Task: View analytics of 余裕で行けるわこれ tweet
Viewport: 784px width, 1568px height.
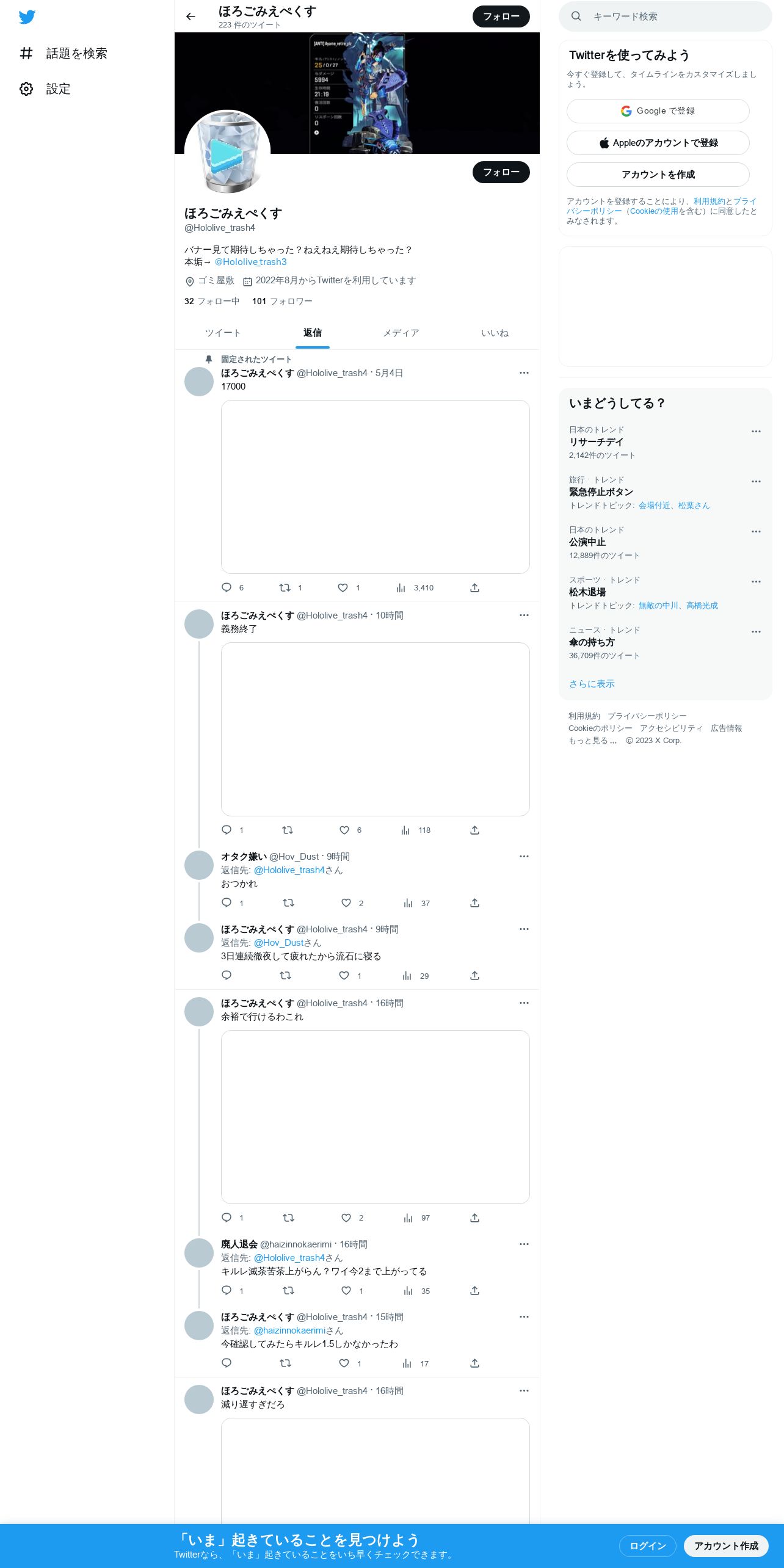Action: point(408,1218)
